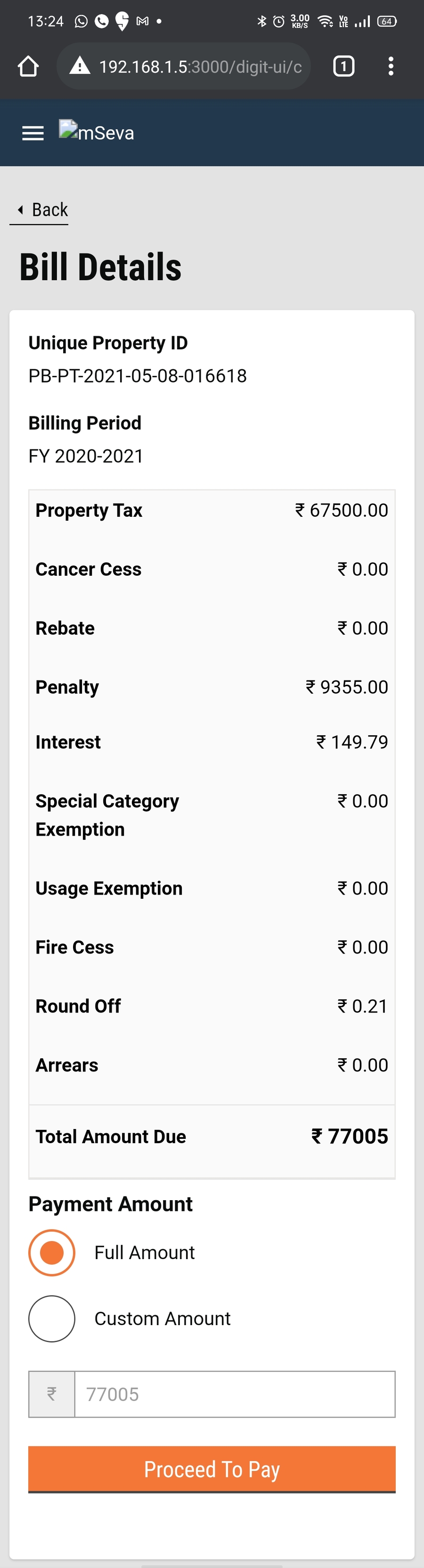
Task: Tap the insecure connection warning icon
Action: tap(80, 66)
